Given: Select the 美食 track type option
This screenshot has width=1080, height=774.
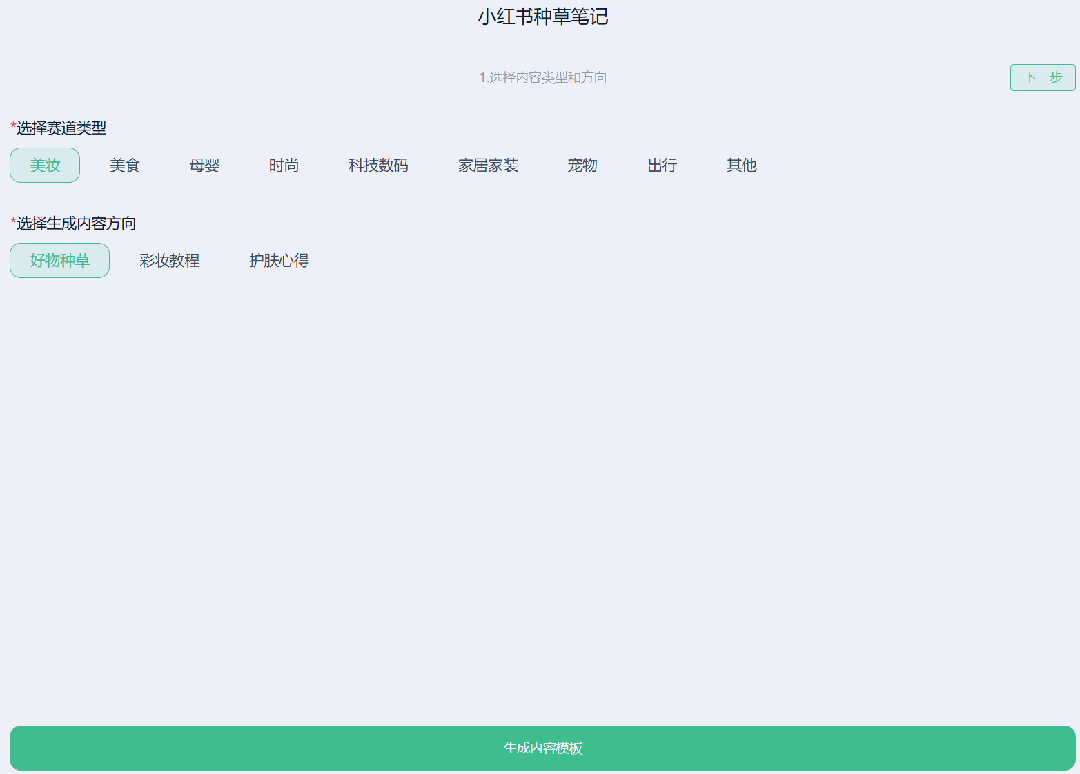Looking at the screenshot, I should 124,165.
